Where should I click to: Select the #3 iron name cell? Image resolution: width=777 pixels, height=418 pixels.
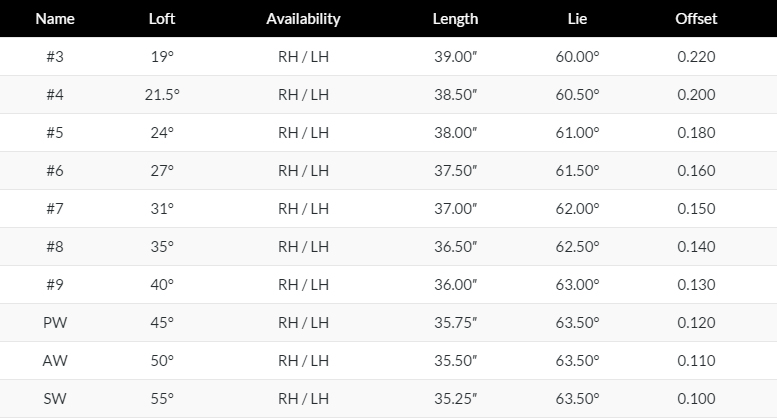pos(55,56)
